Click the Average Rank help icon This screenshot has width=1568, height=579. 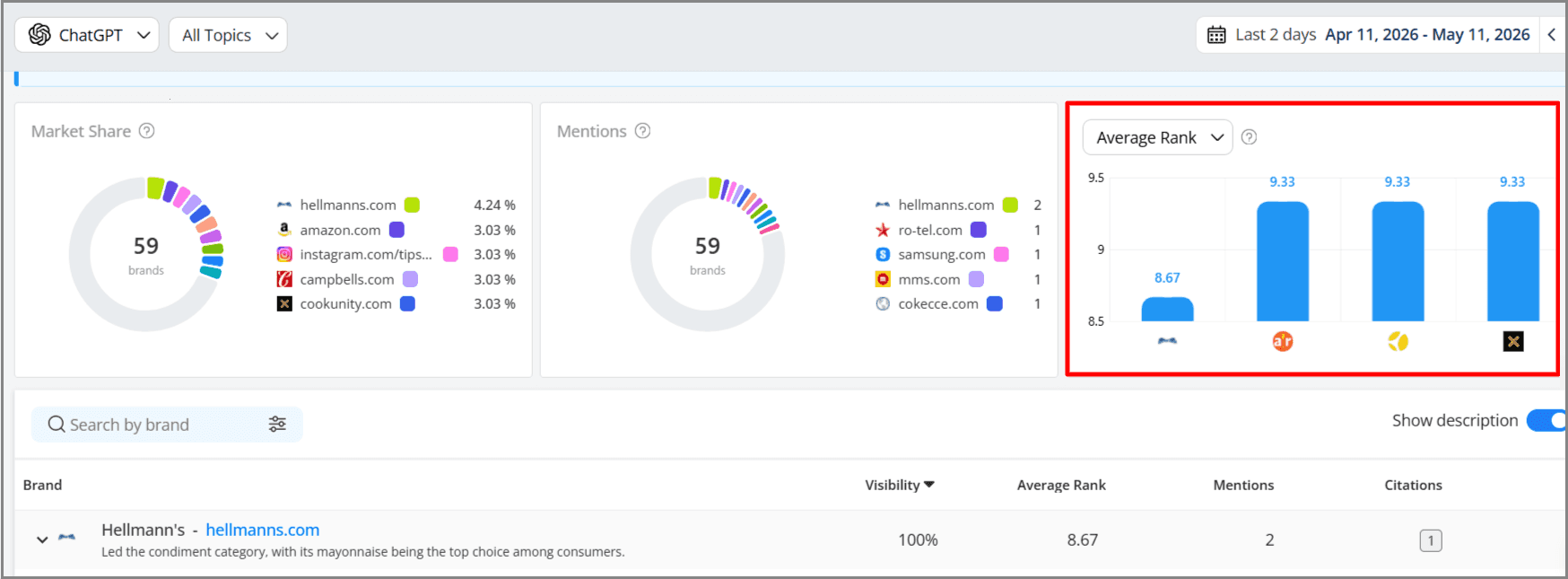(x=1249, y=137)
